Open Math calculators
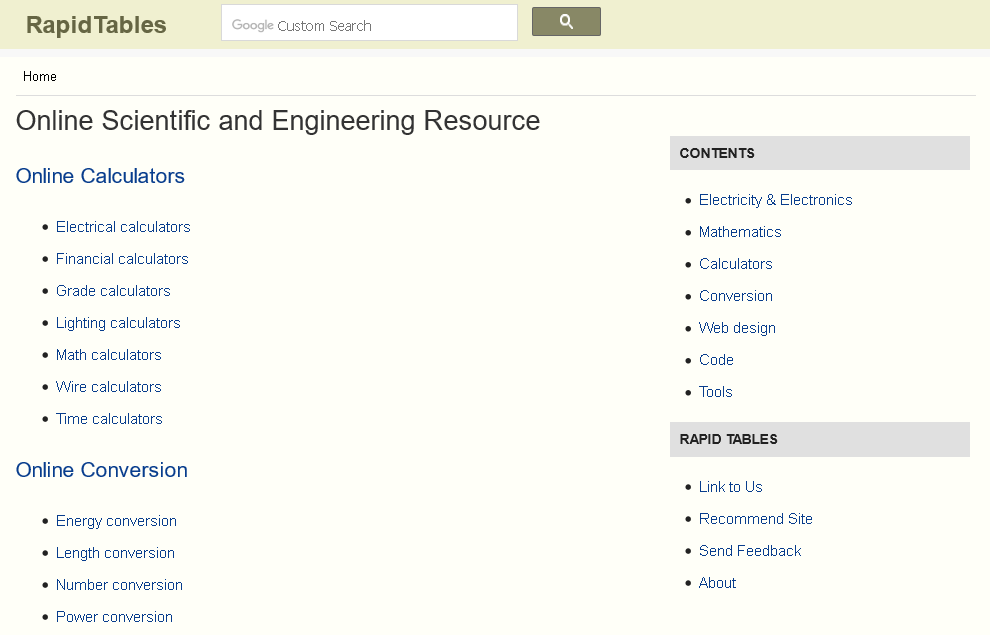This screenshot has height=635, width=990. coord(108,355)
